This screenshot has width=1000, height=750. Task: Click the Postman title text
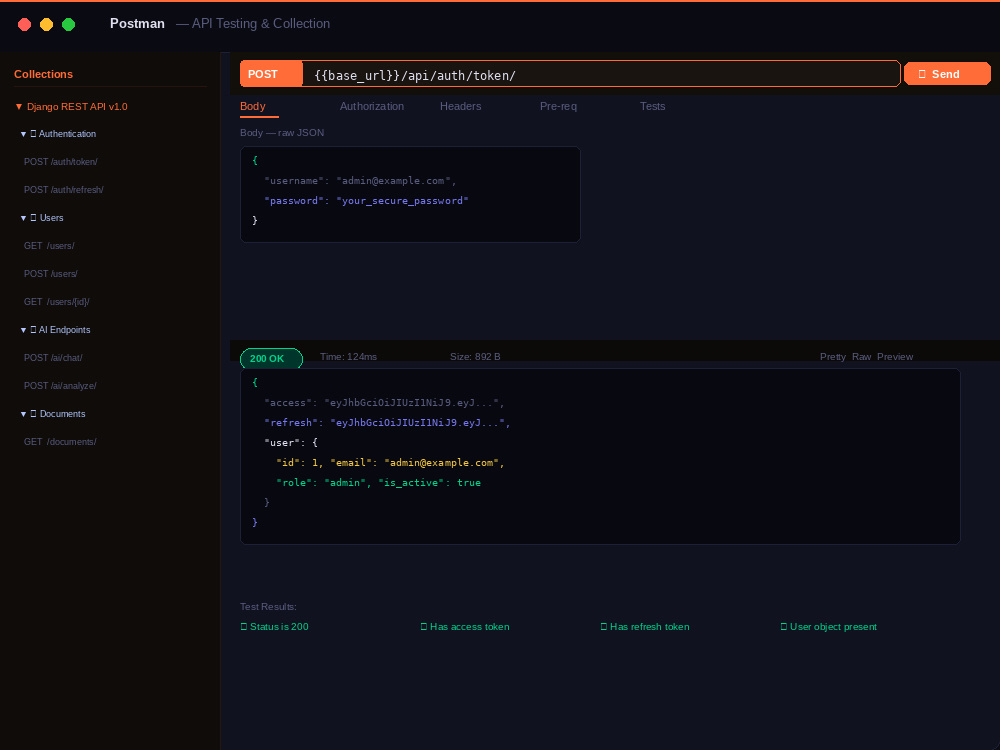pyautogui.click(x=137, y=24)
